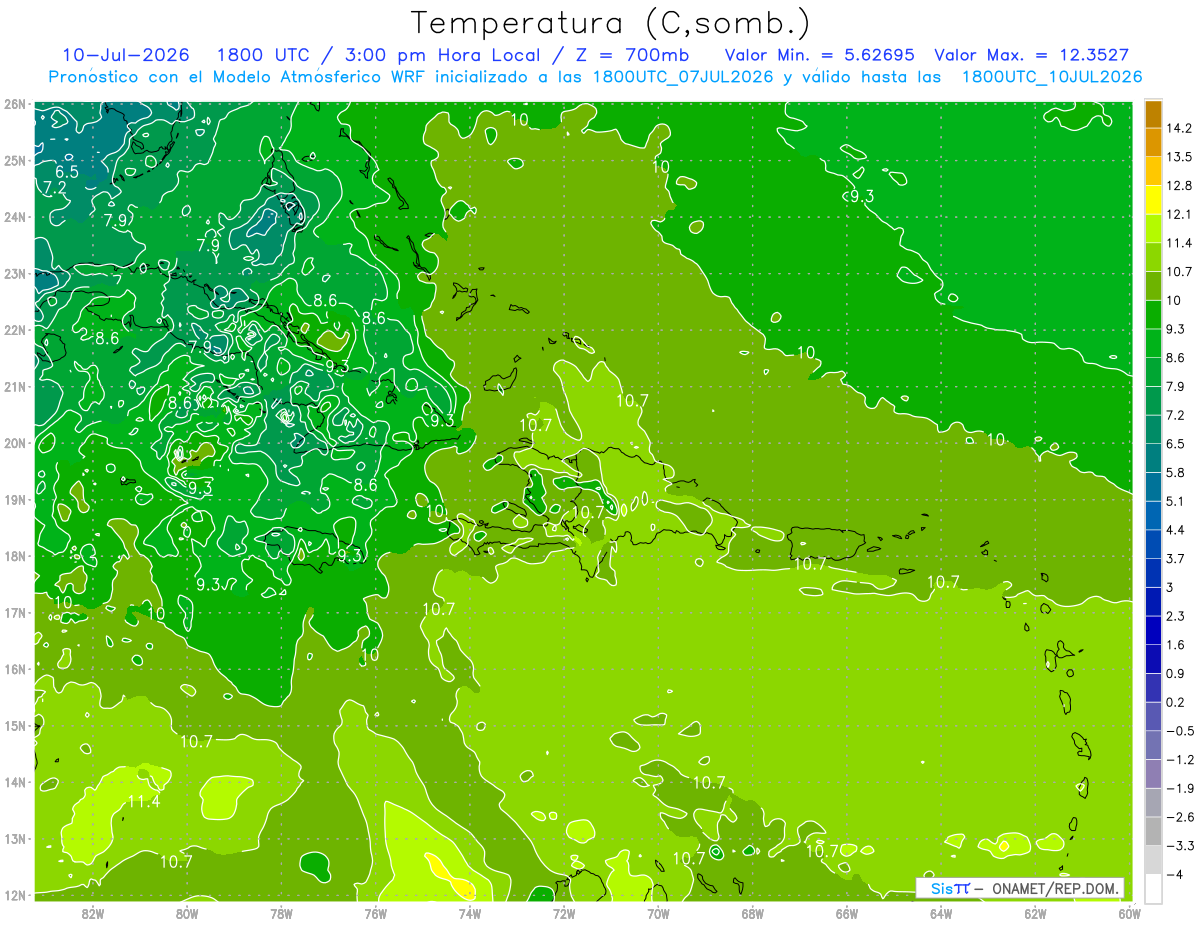Click the colorbar label "5.1"

[1176, 501]
